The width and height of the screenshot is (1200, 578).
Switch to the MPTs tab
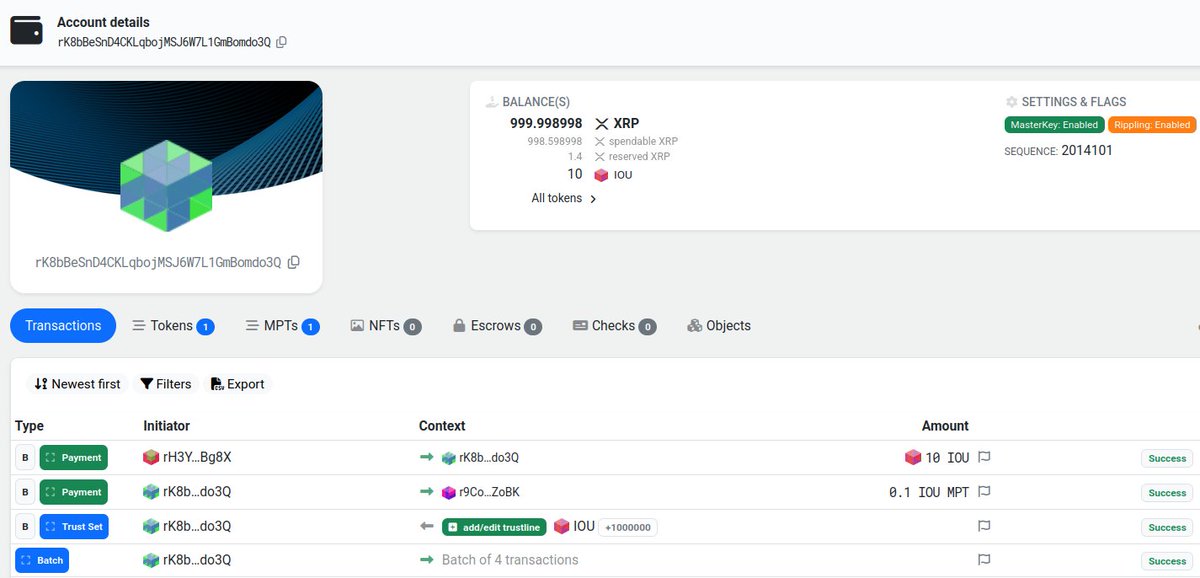282,326
